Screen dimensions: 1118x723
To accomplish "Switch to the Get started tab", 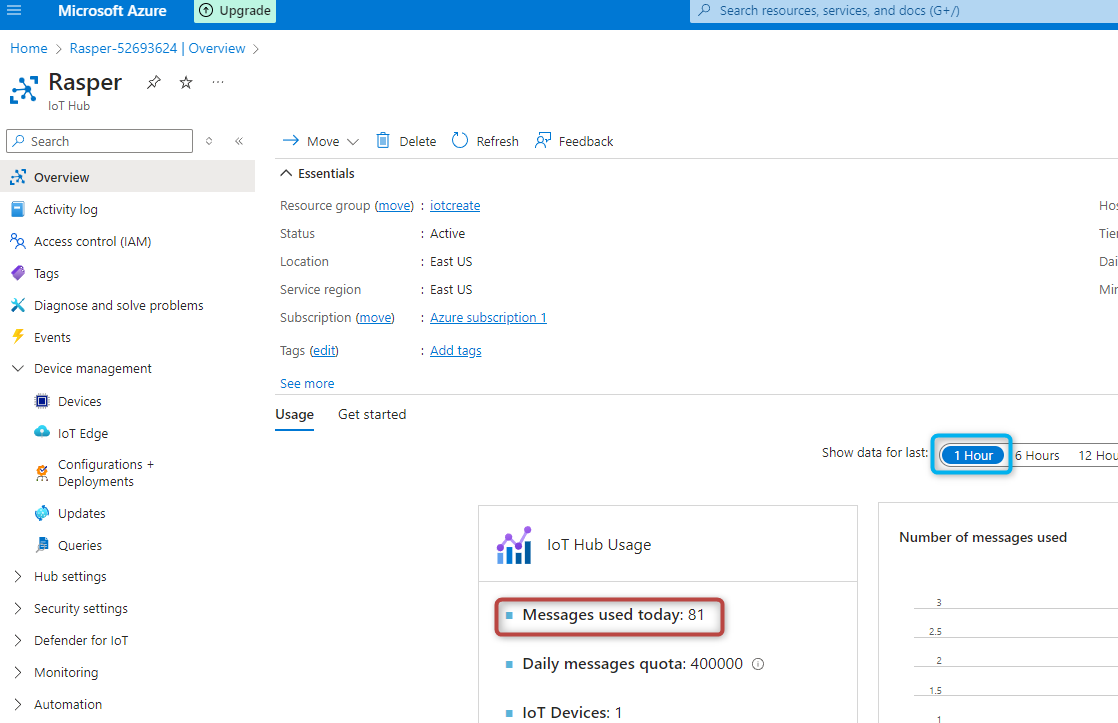I will 372,415.
